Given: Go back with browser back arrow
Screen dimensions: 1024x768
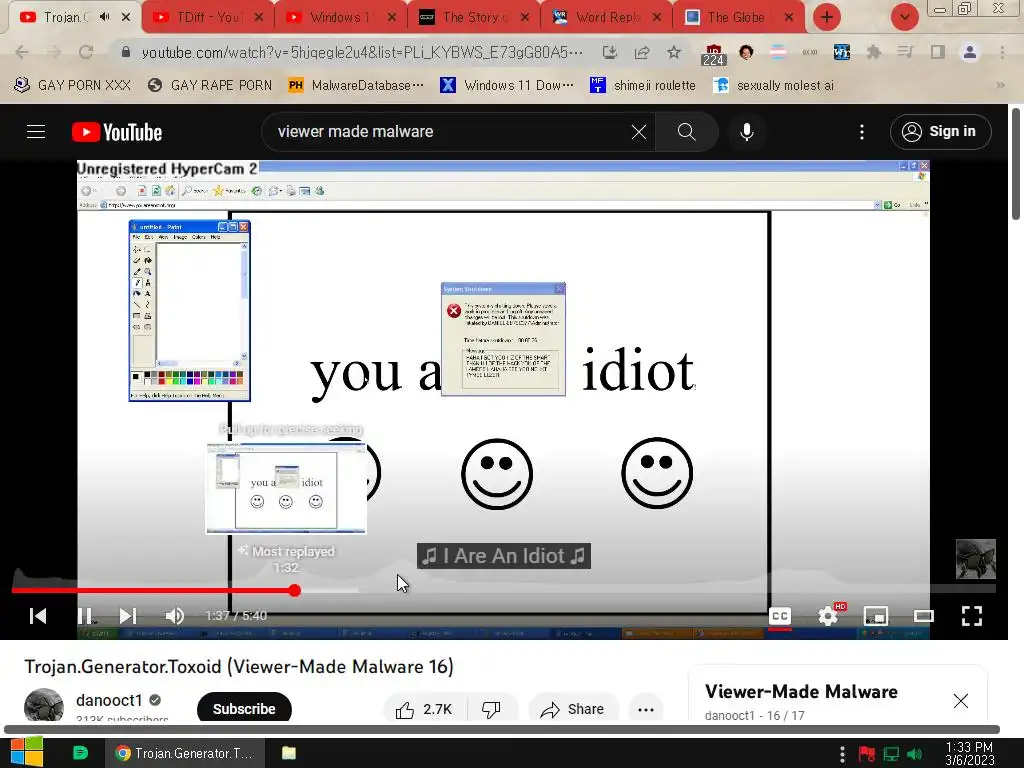Looking at the screenshot, I should 22,52.
